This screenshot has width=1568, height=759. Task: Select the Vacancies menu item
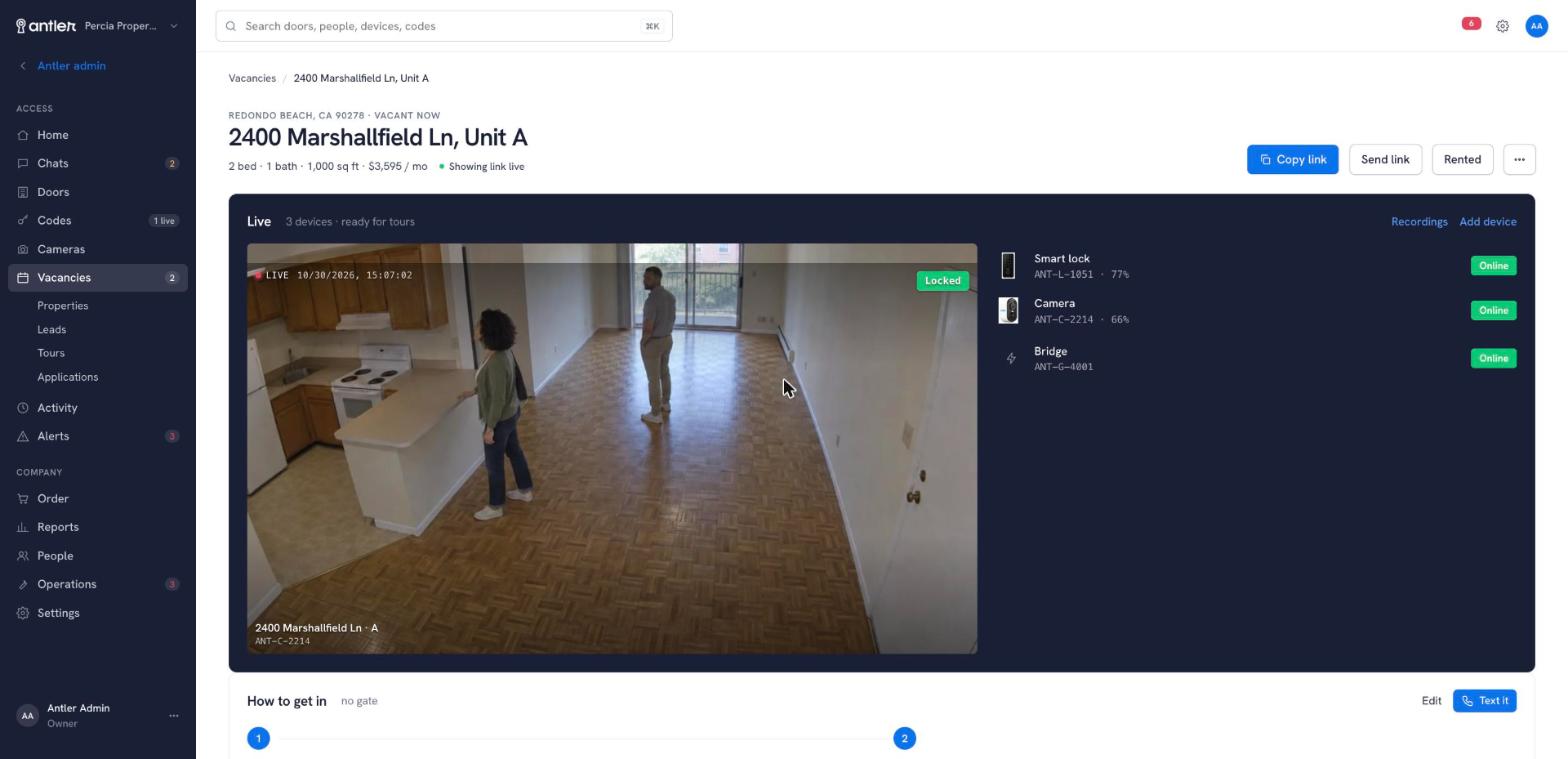pos(97,278)
